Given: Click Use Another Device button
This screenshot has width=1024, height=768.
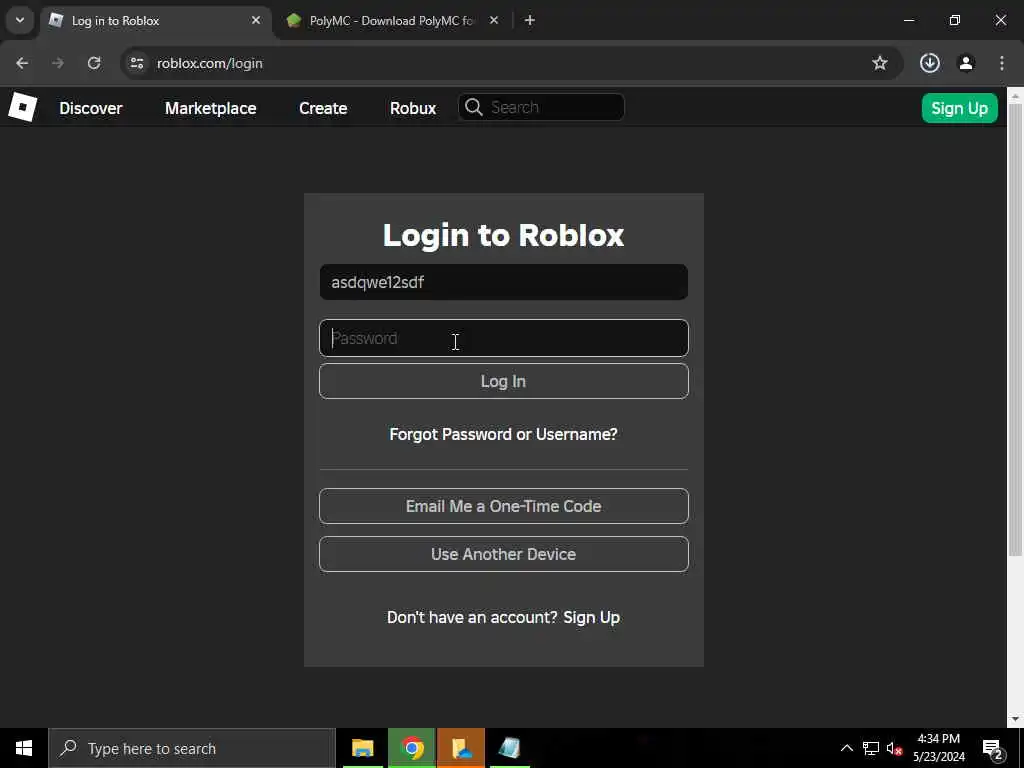Looking at the screenshot, I should pos(504,554).
